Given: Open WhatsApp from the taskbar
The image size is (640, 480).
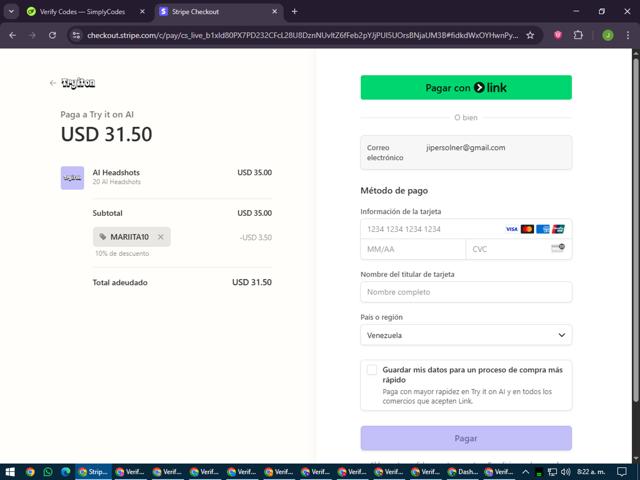Looking at the screenshot, I should 48,472.
